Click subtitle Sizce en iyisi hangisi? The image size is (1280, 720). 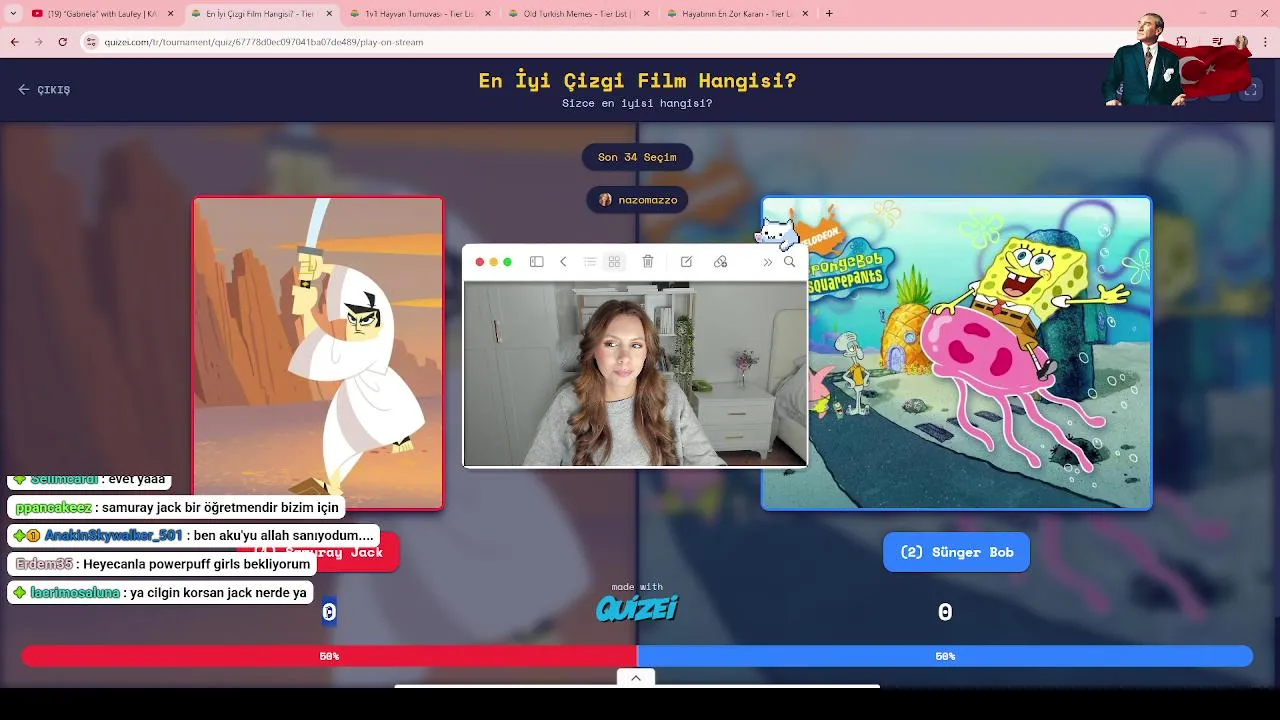637,103
